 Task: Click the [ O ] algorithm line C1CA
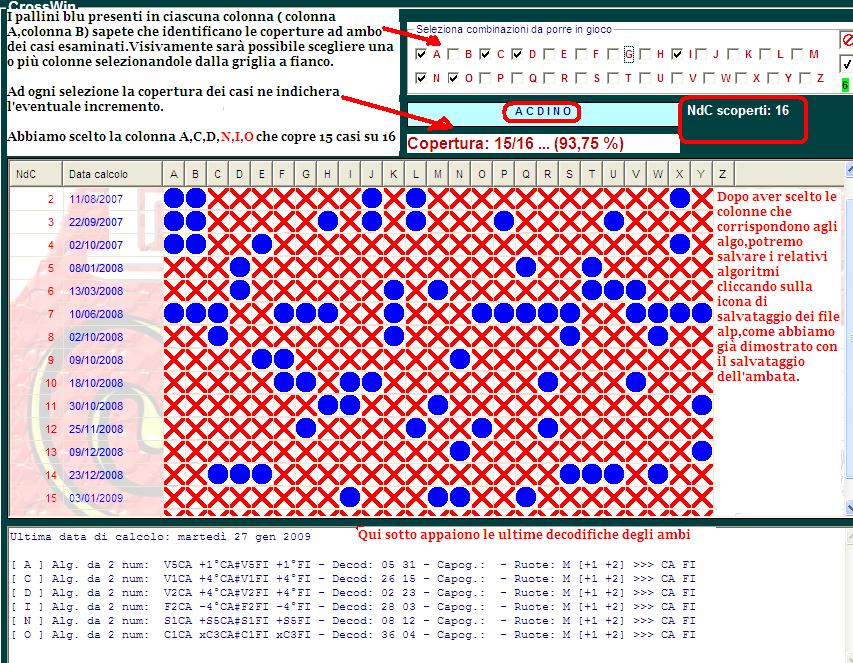[353, 635]
